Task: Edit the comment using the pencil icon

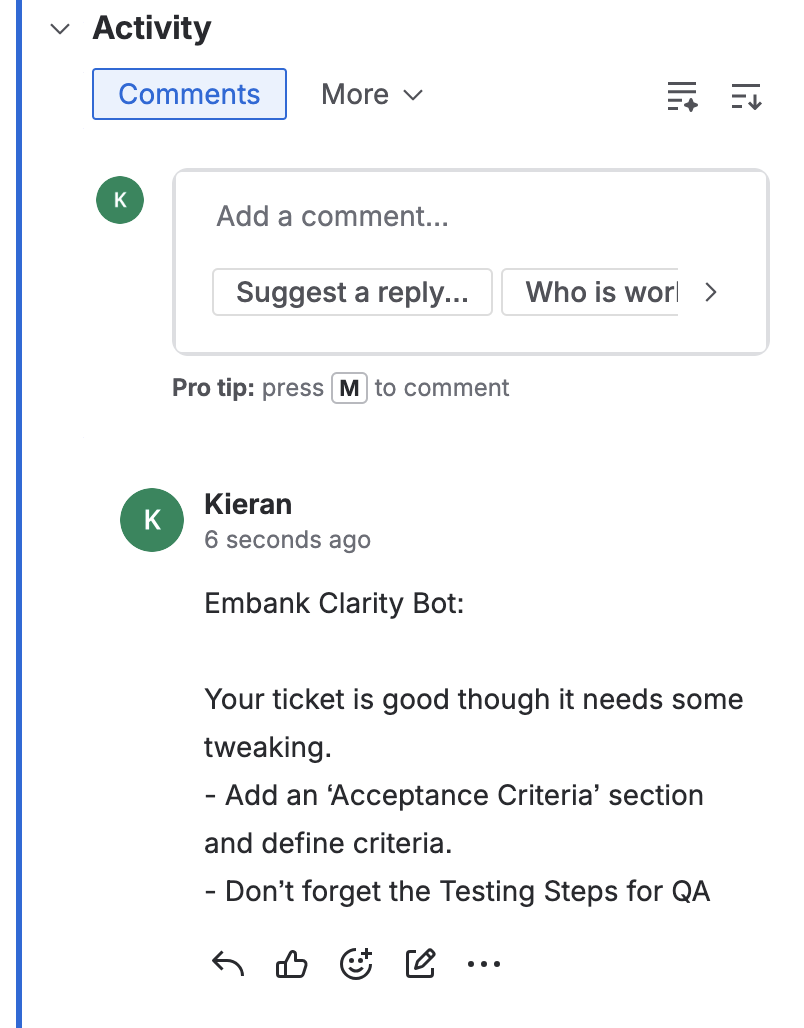Action: pyautogui.click(x=420, y=964)
